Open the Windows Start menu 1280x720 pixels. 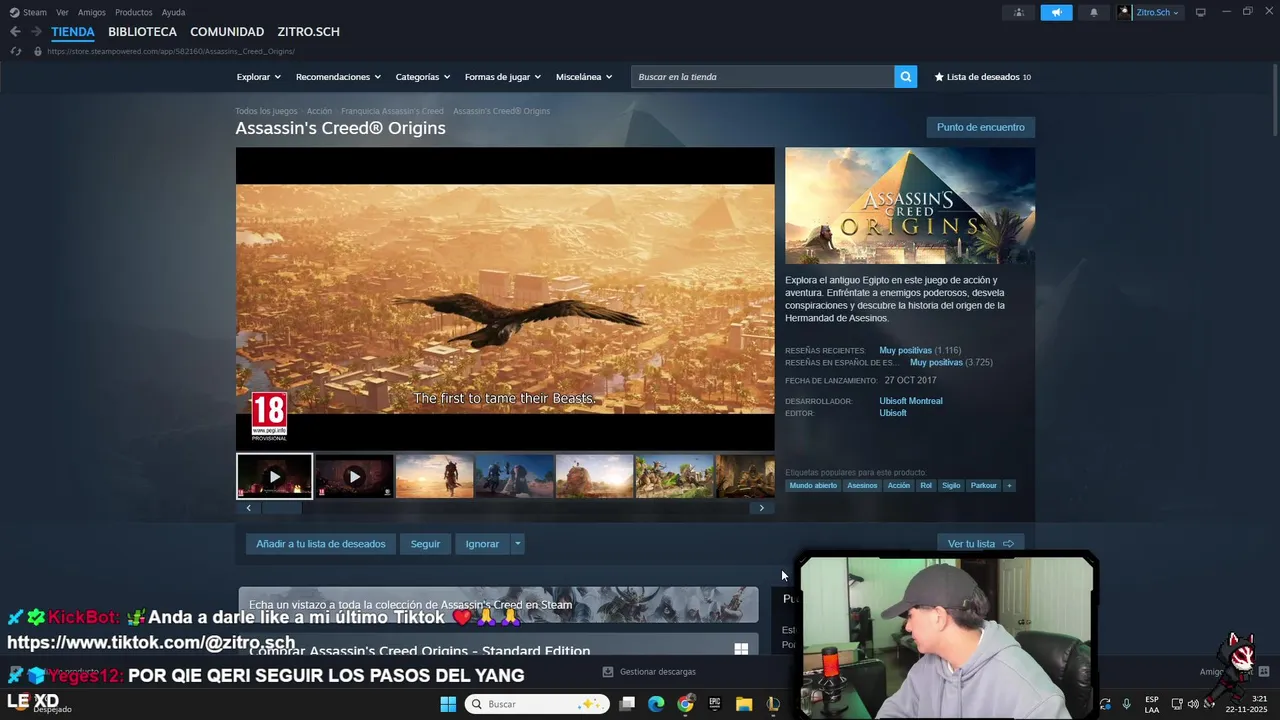click(448, 704)
